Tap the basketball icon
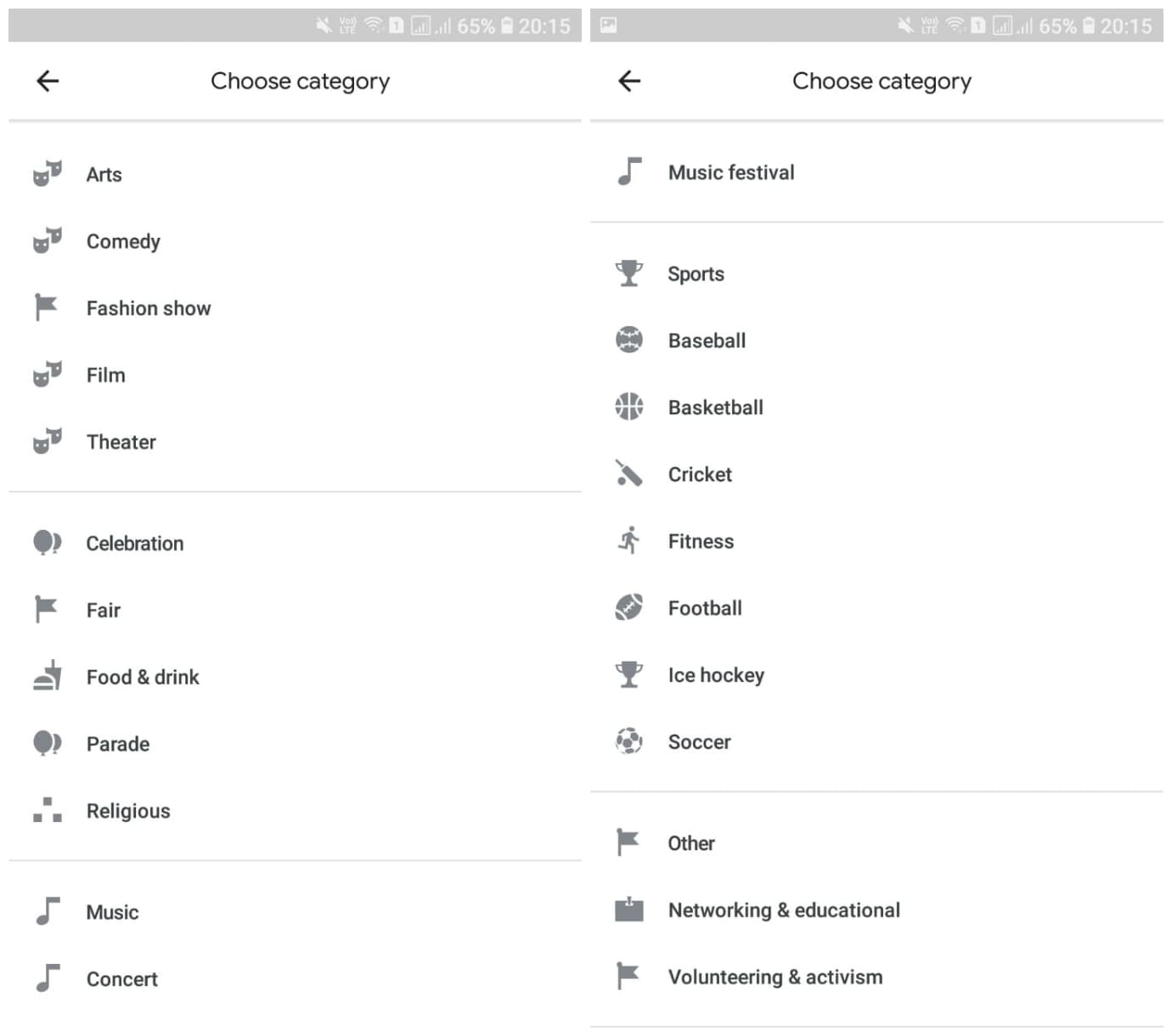 (x=629, y=407)
